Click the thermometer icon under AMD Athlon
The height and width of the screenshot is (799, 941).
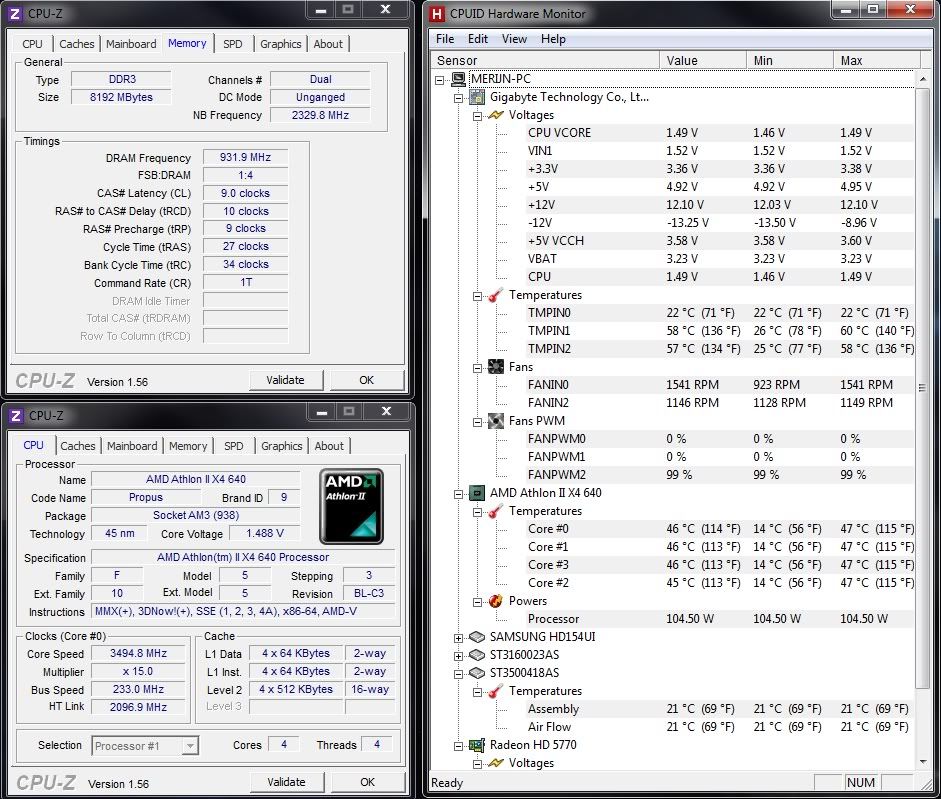496,511
